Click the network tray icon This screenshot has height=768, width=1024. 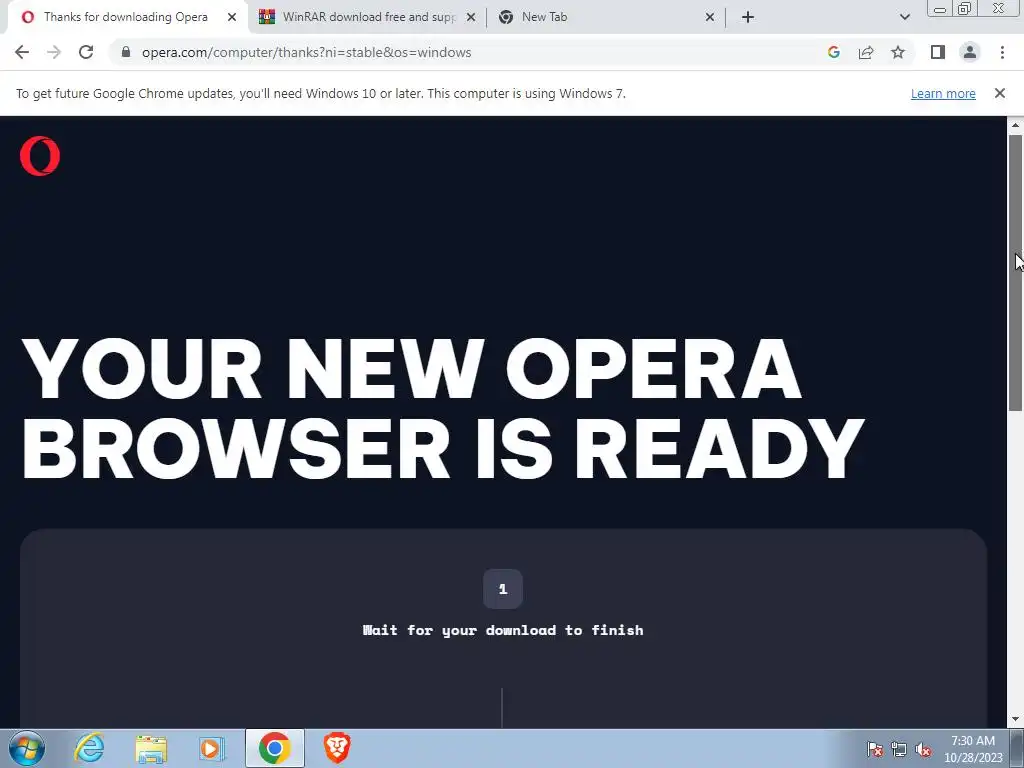[899, 749]
